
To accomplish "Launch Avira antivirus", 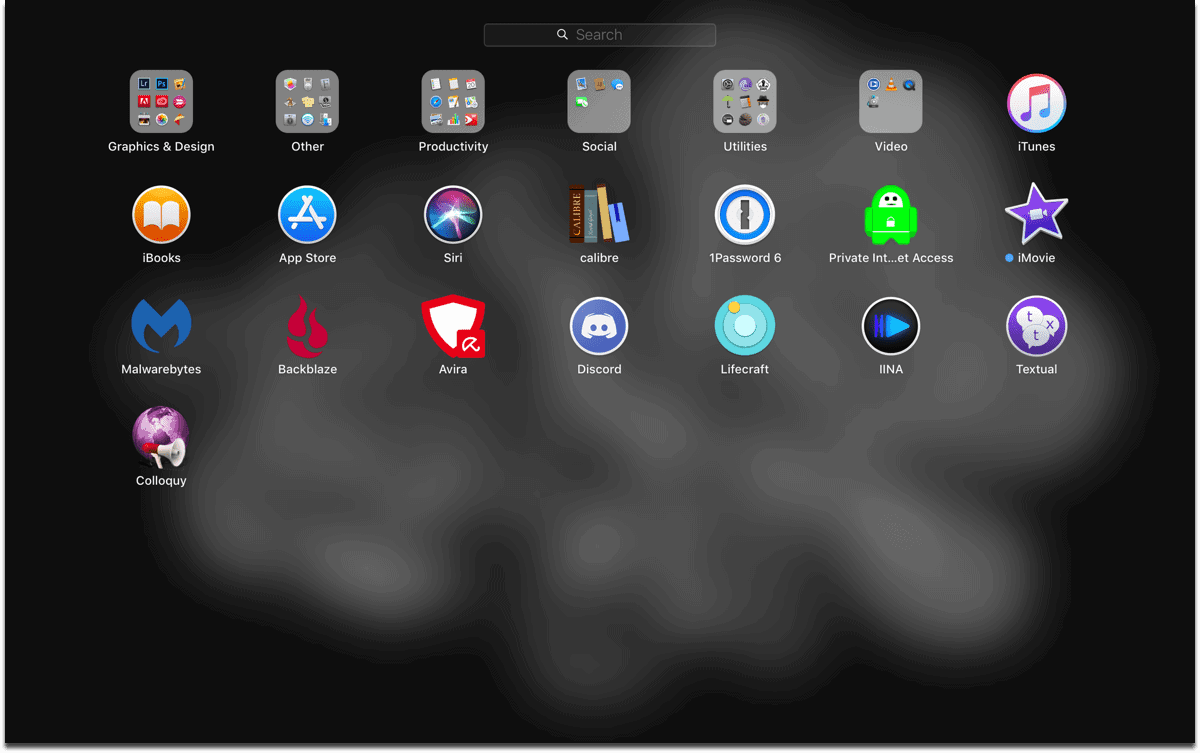I will (453, 326).
